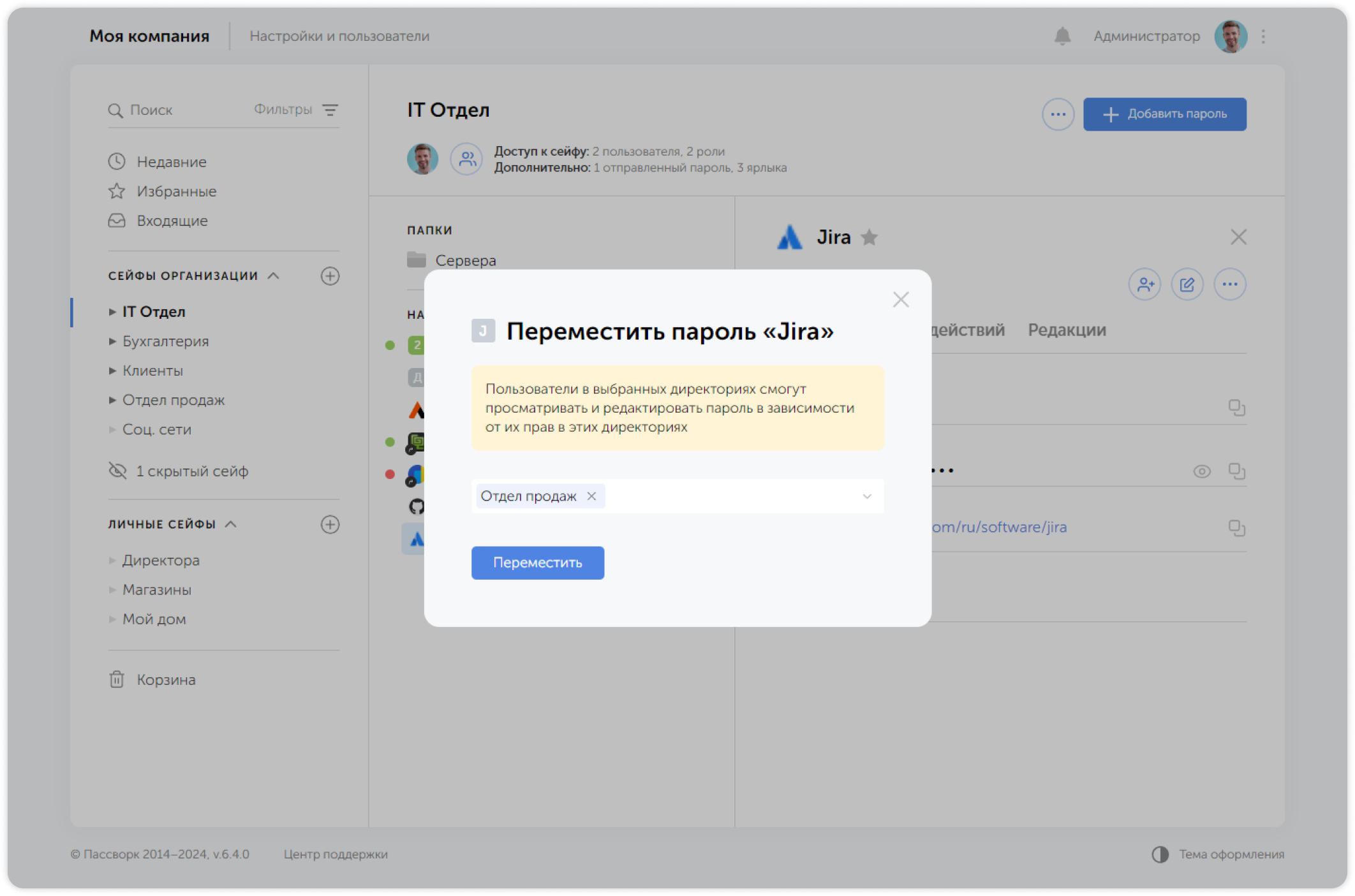Remove the Отдел продаж chip from selection
This screenshot has height=896, width=1355.
click(x=591, y=496)
